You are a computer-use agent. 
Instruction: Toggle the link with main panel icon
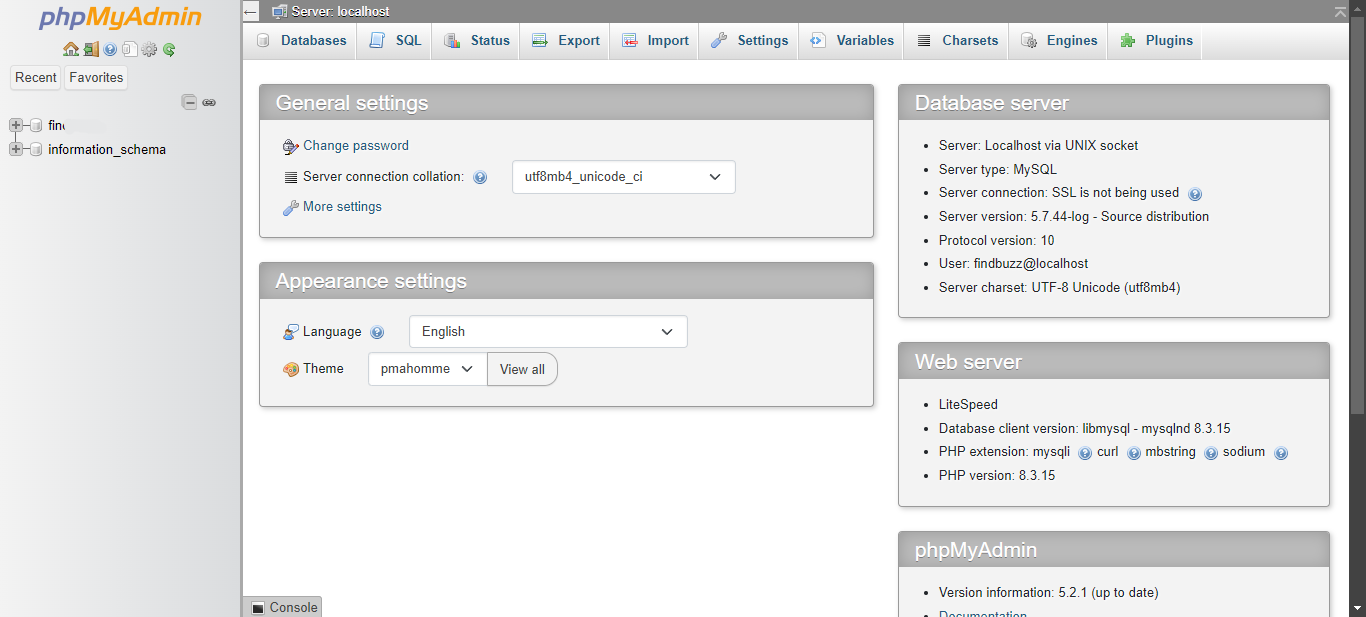click(x=209, y=102)
